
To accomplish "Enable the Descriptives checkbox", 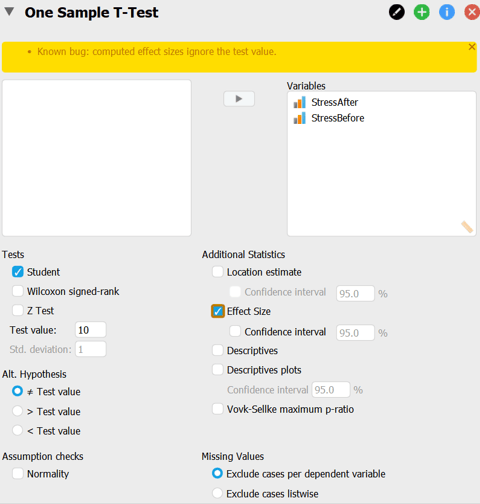I will click(218, 350).
